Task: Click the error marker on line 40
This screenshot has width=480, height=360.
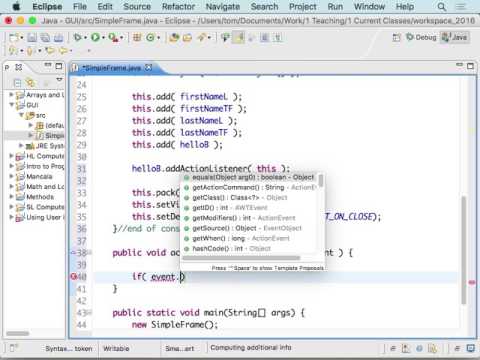Action: 74,276
